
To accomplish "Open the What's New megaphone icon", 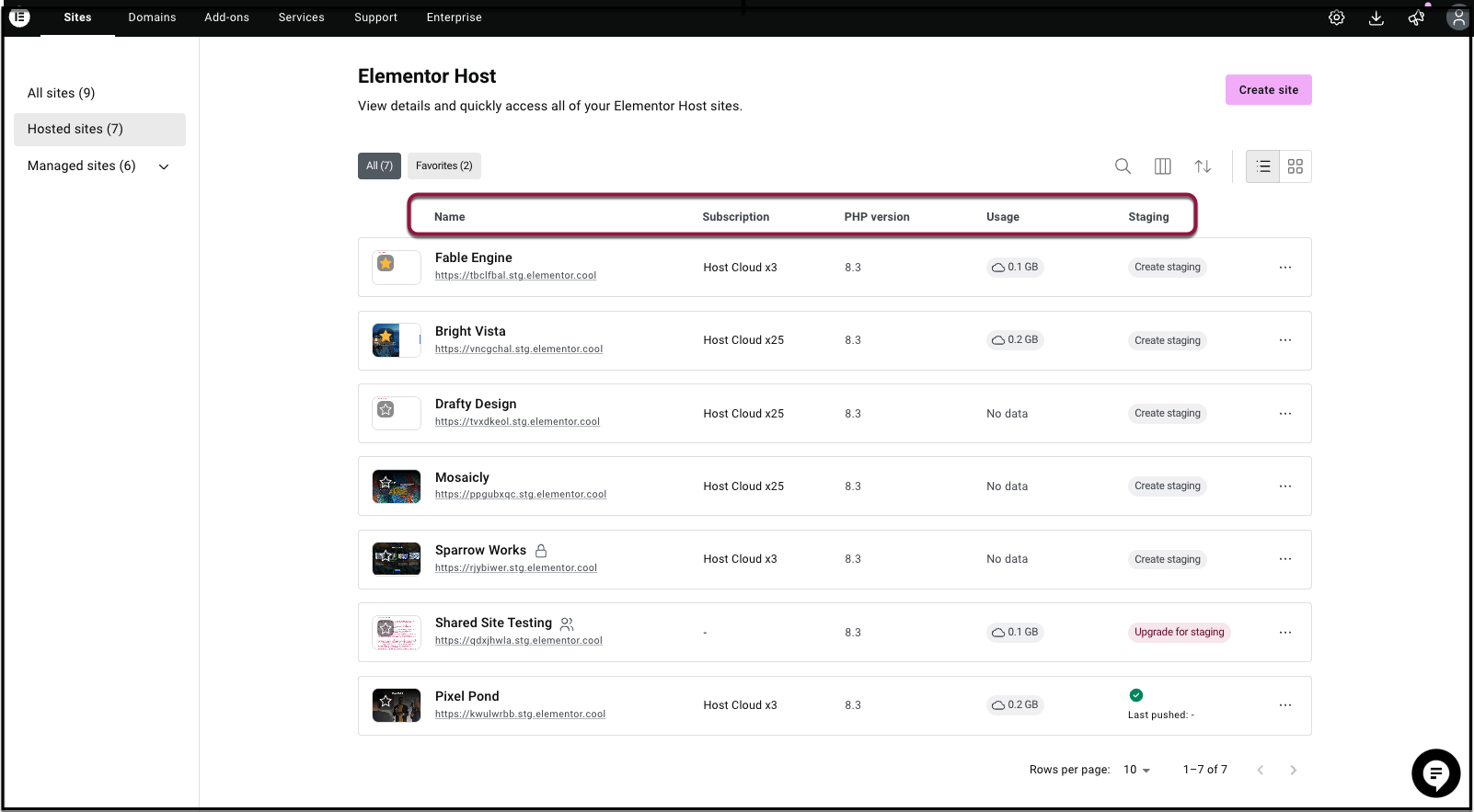I will pyautogui.click(x=1416, y=17).
